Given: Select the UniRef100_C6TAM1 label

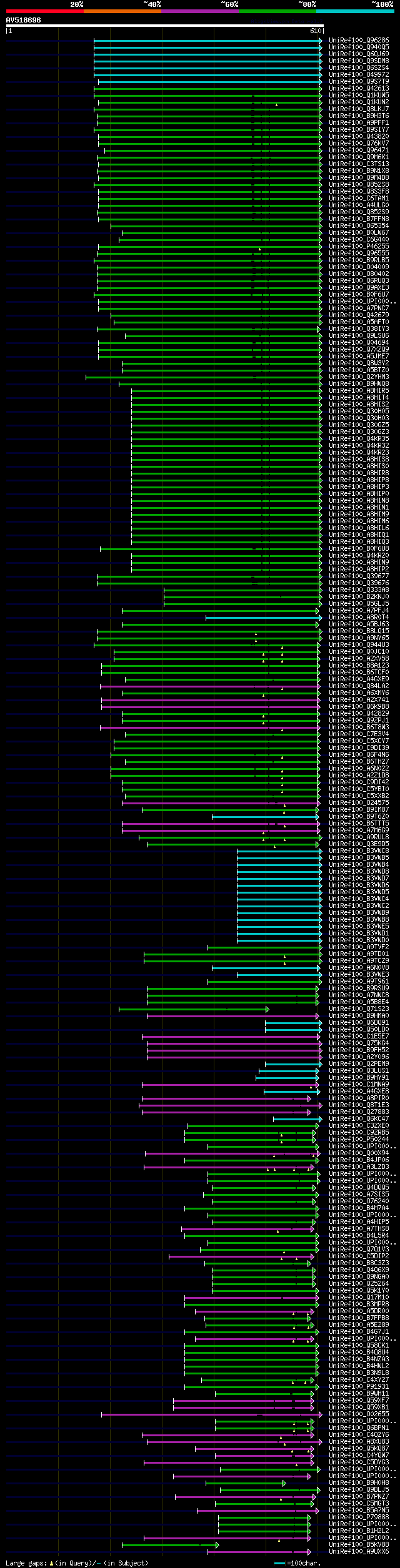Looking at the screenshot, I should point(359,199).
